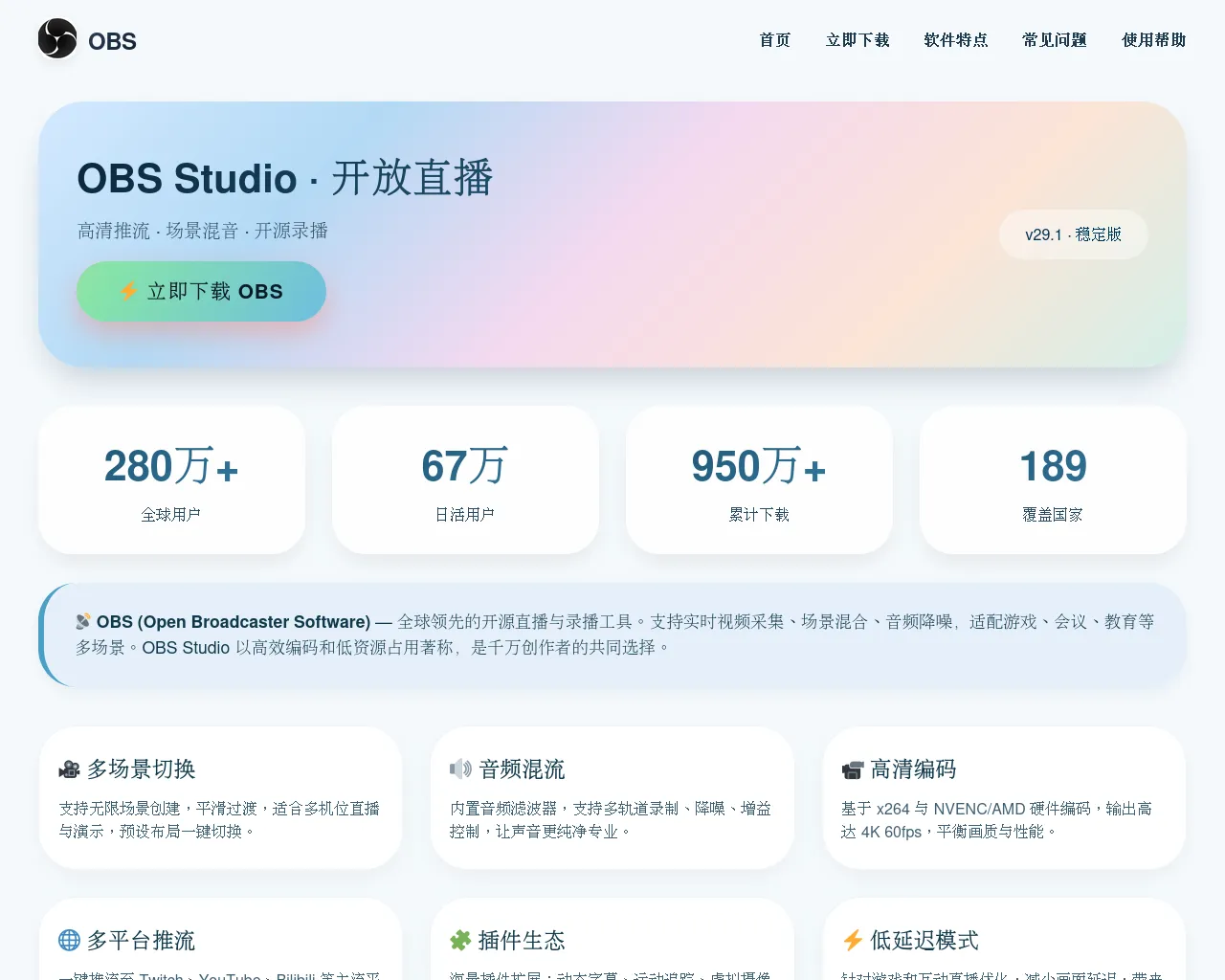Image resolution: width=1225 pixels, height=980 pixels.
Task: Open the 多平台推流 feature title
Action: (x=142, y=941)
